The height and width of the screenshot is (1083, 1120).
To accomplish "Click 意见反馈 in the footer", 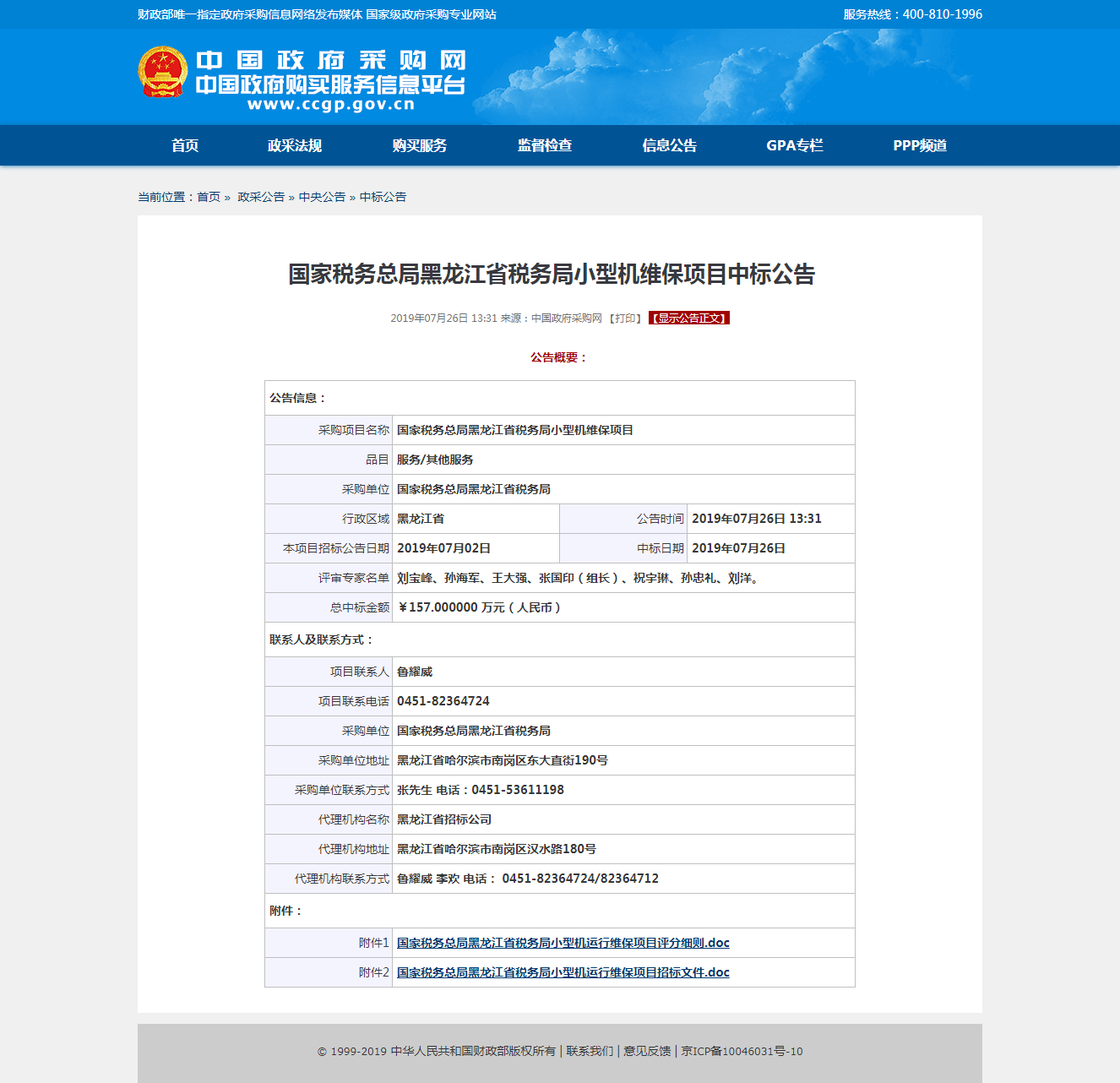I will pyautogui.click(x=647, y=1051).
